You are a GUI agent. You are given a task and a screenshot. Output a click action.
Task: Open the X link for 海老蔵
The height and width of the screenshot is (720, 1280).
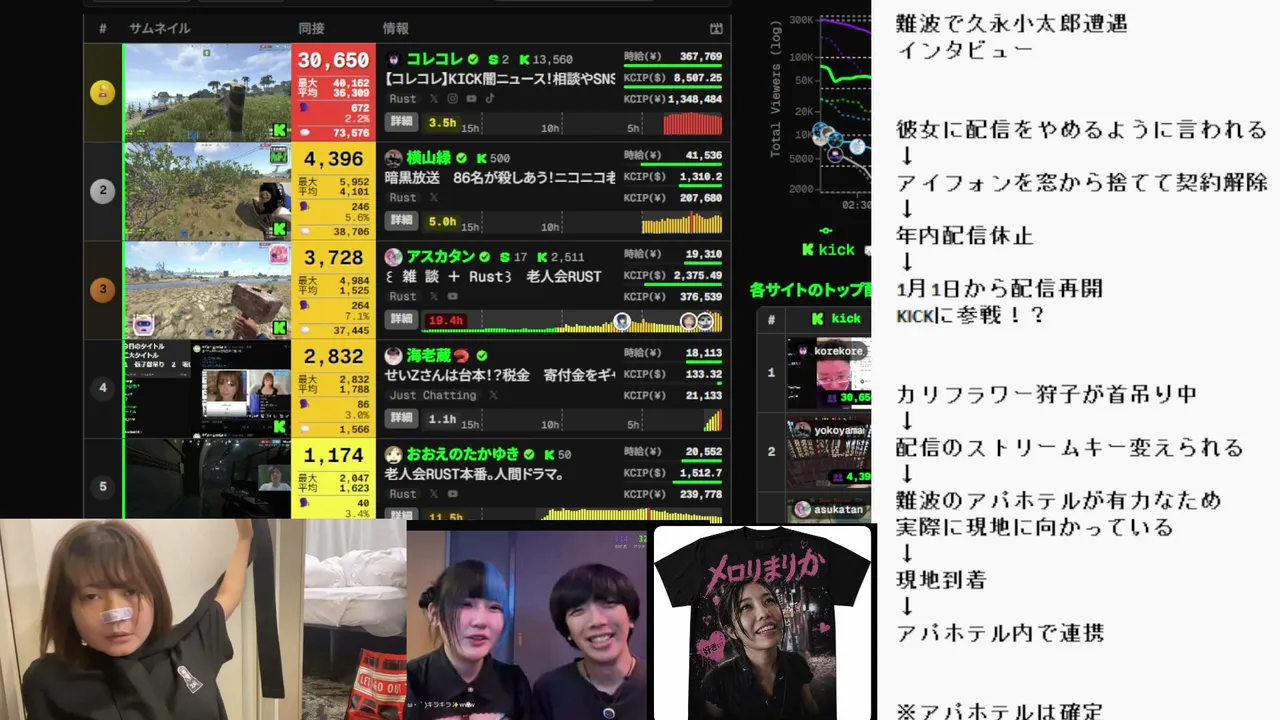[493, 396]
